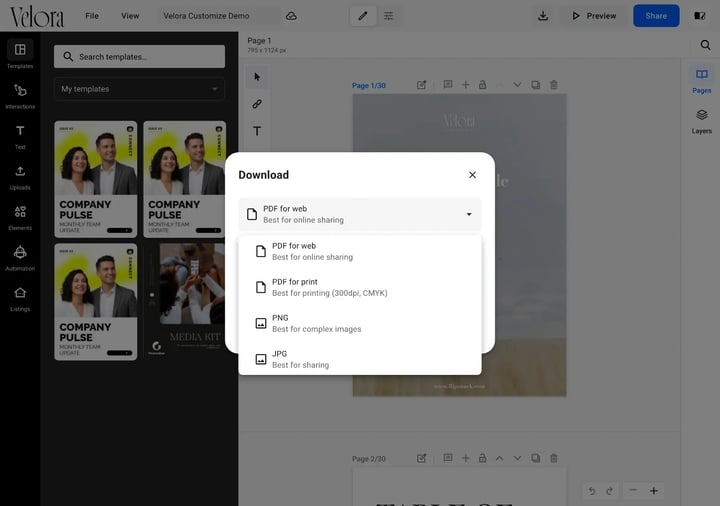
Task: Select the Page 1 cover canvas
Action: coord(459,245)
